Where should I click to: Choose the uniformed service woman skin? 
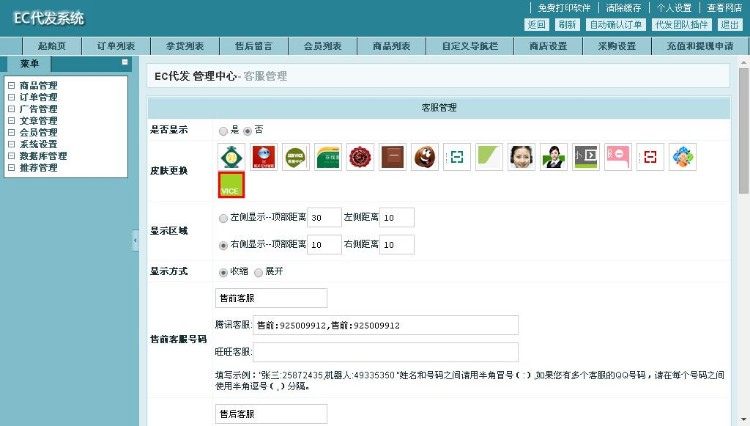554,157
